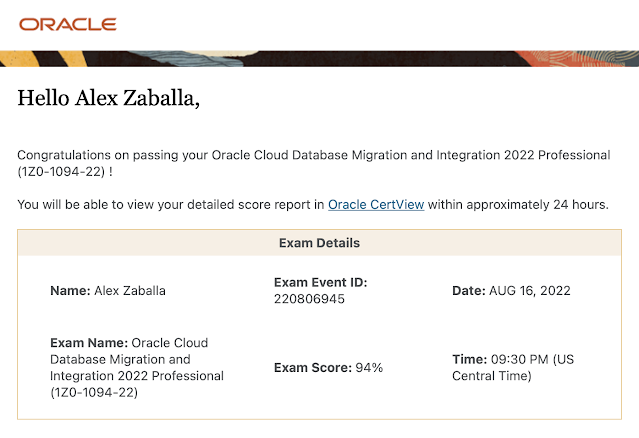
Task: Click the Oracle logo
Action: coord(67,24)
